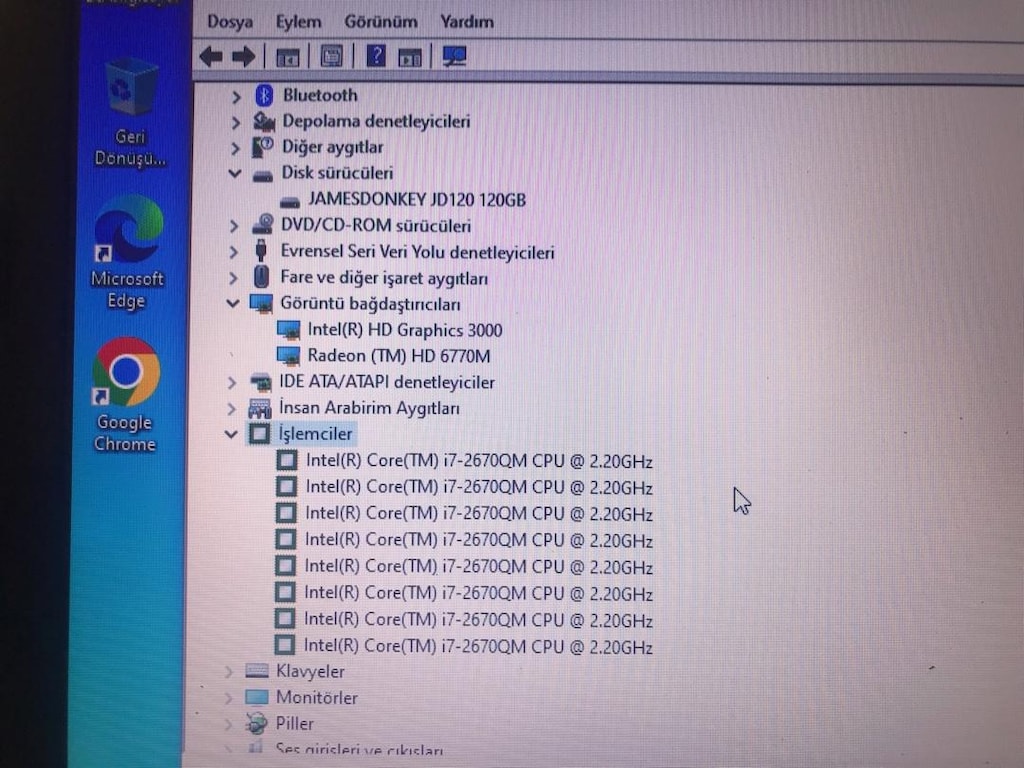Click Intel HD Graphics 3000 display icon
Image resolution: width=1024 pixels, height=768 pixels.
click(288, 330)
